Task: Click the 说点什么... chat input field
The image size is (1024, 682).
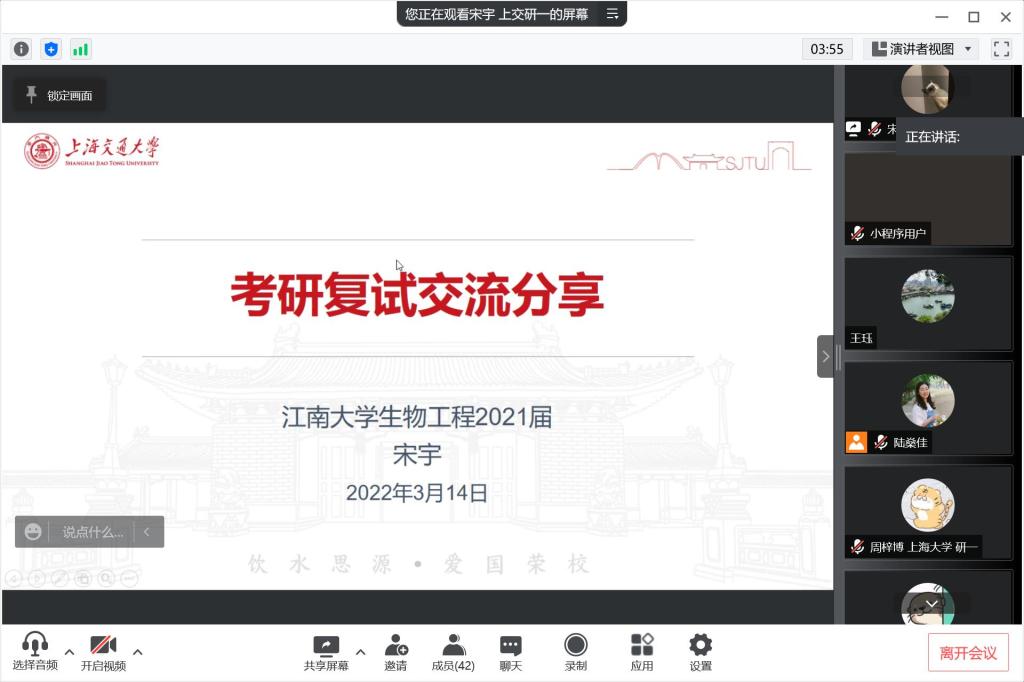Action: (93, 532)
